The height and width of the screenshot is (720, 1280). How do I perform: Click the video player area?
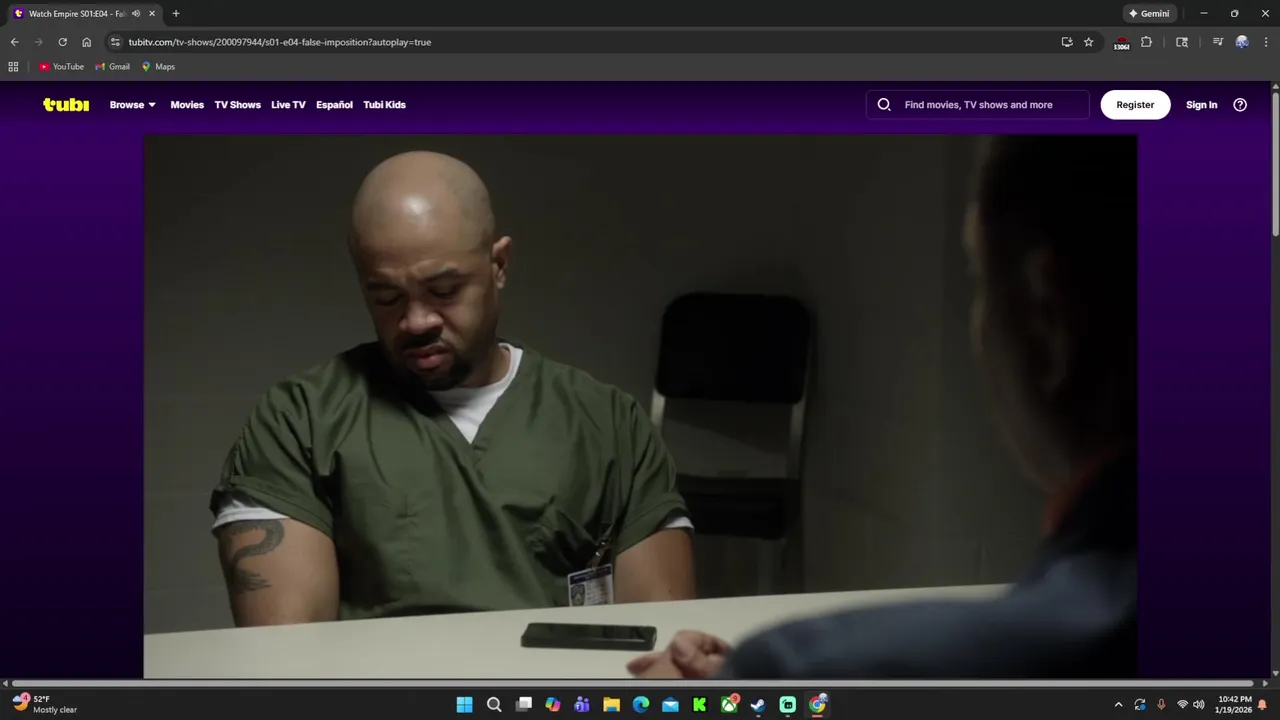(x=640, y=407)
